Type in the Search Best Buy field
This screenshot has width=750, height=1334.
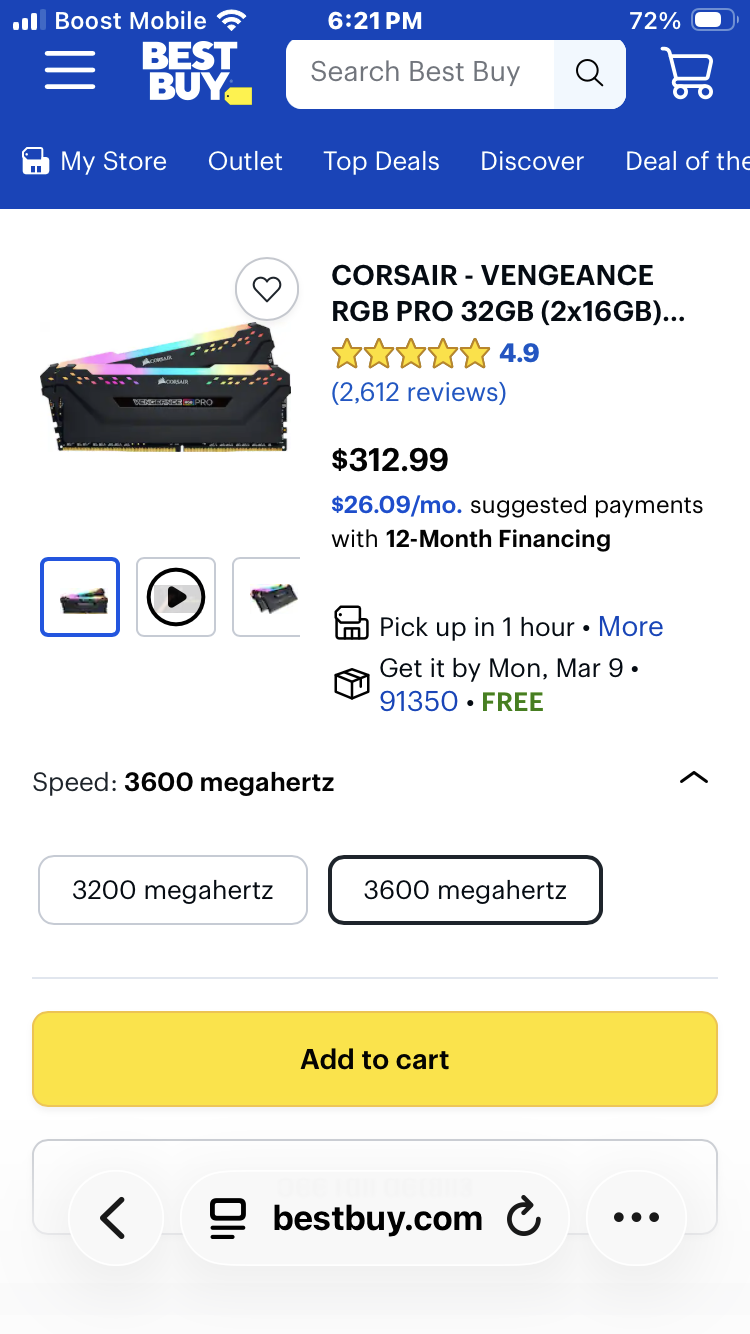[420, 73]
